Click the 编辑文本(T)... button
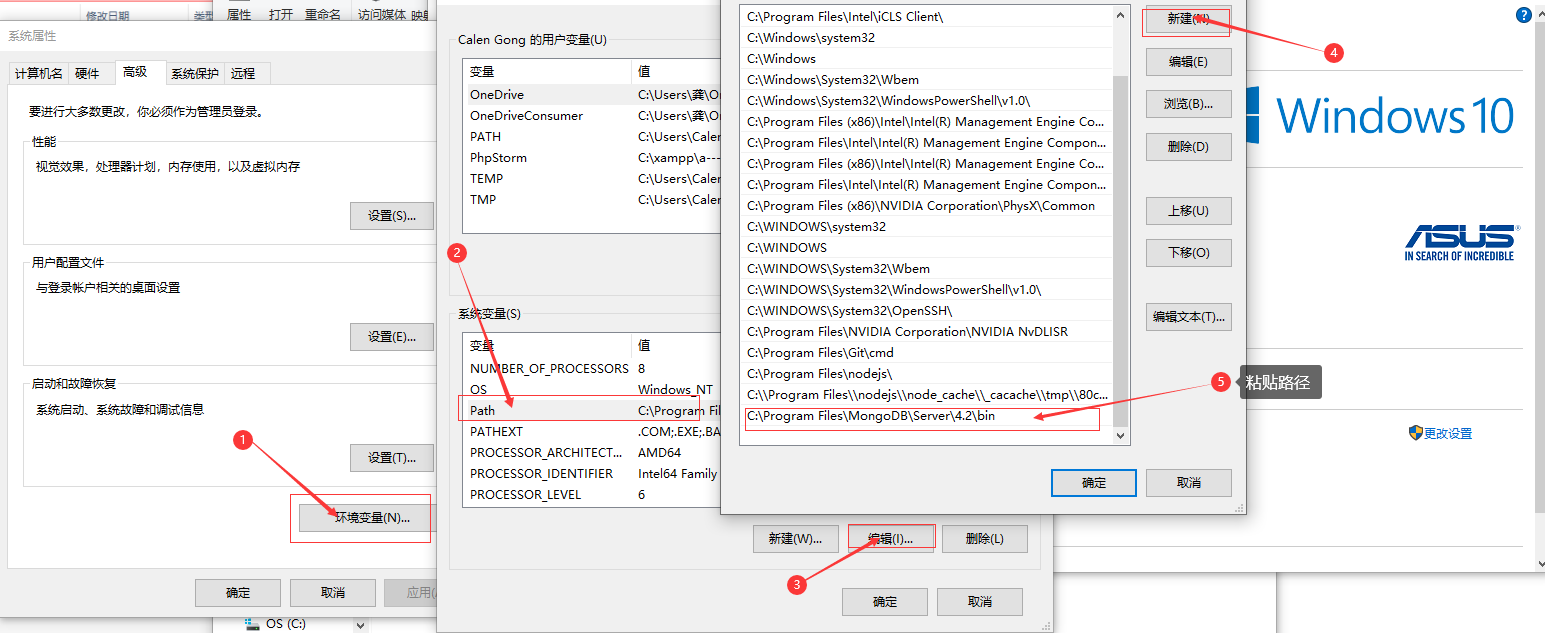This screenshot has width=1545, height=633. tap(1188, 317)
